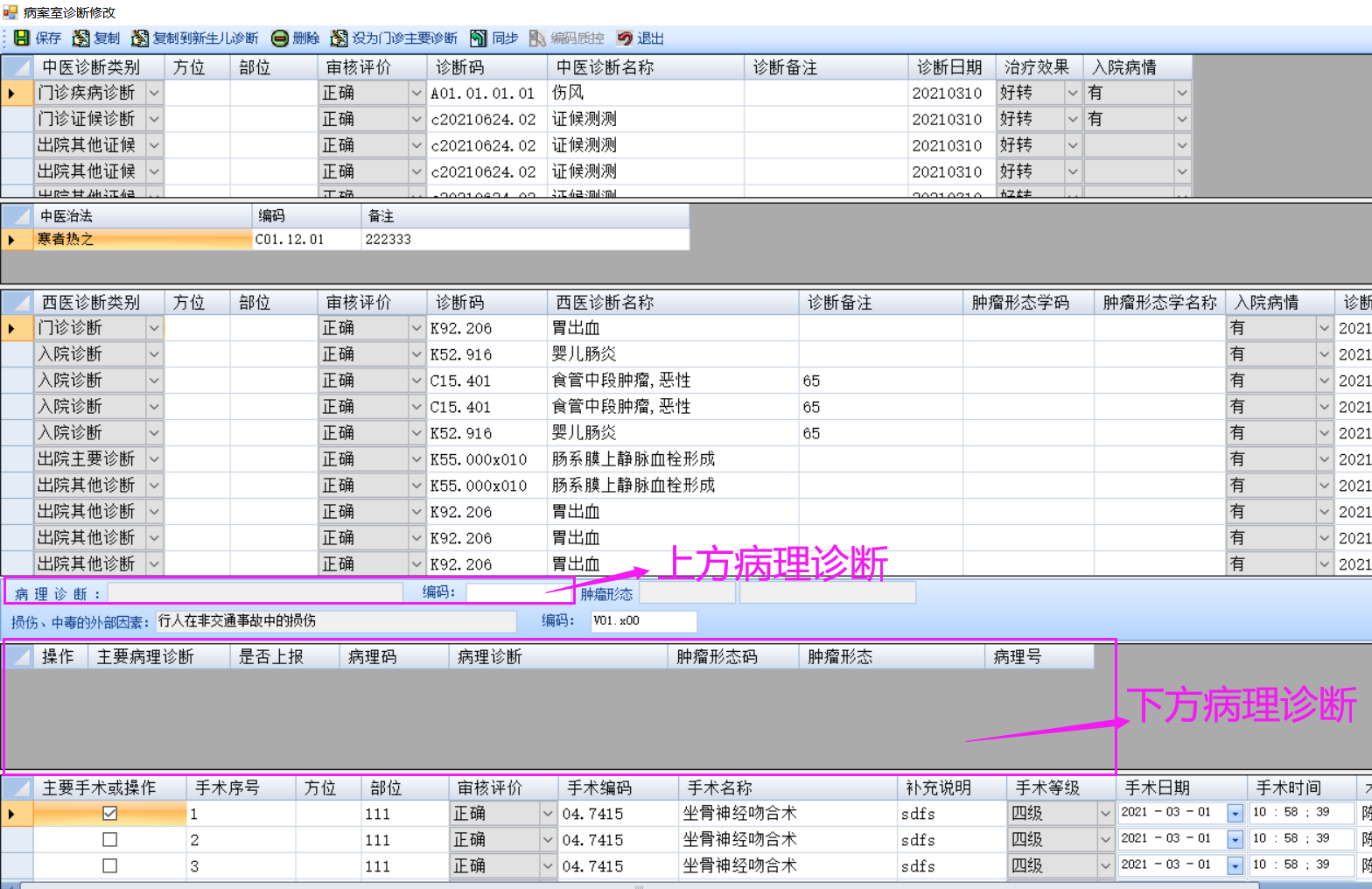This screenshot has width=1372, height=889.
Task: Click the 222333 remark cell
Action: click(x=526, y=240)
